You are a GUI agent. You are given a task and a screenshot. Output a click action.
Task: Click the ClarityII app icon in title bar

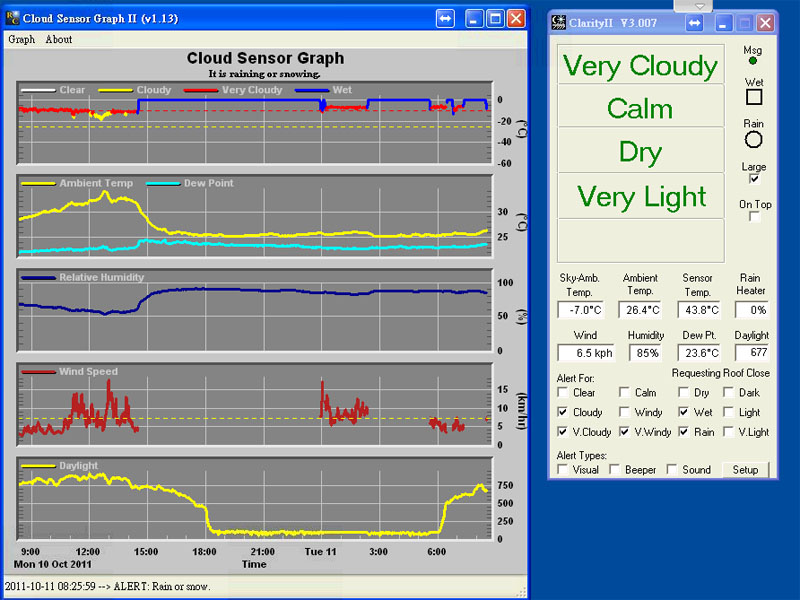559,23
